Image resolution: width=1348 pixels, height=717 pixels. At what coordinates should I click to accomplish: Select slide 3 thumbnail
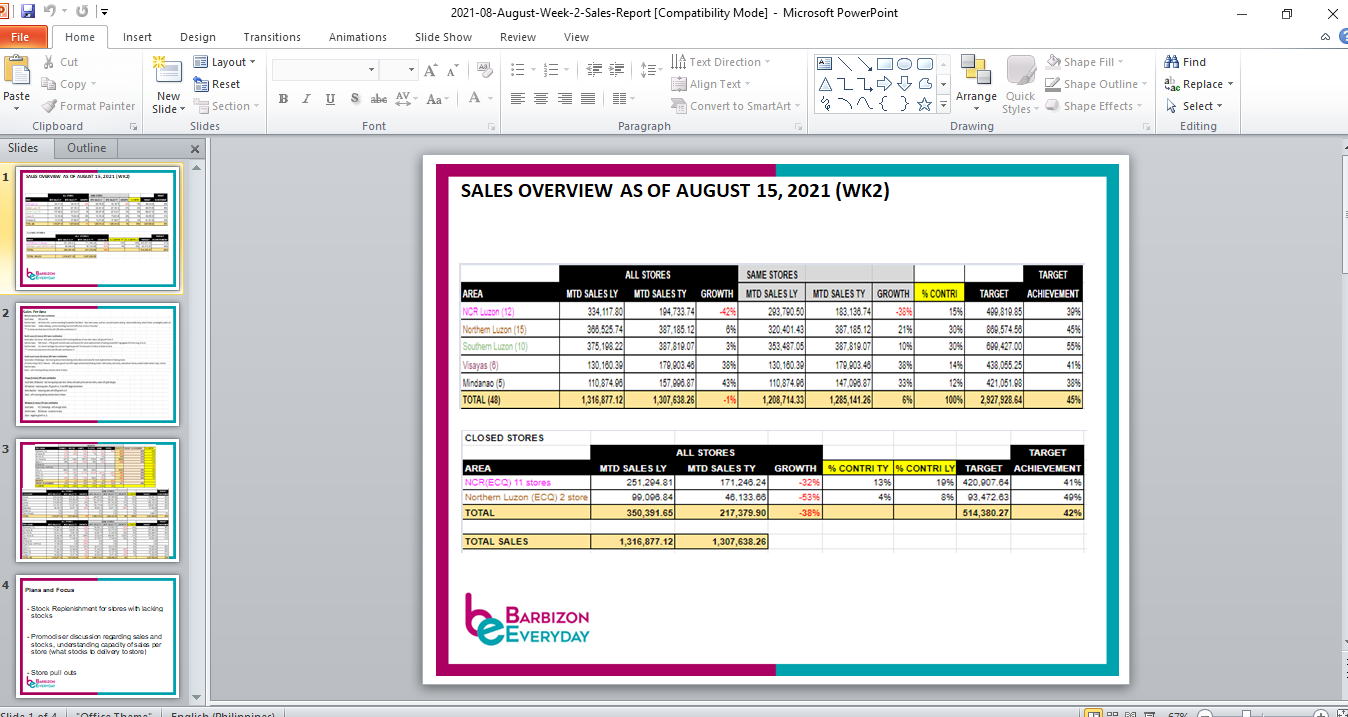pyautogui.click(x=97, y=501)
